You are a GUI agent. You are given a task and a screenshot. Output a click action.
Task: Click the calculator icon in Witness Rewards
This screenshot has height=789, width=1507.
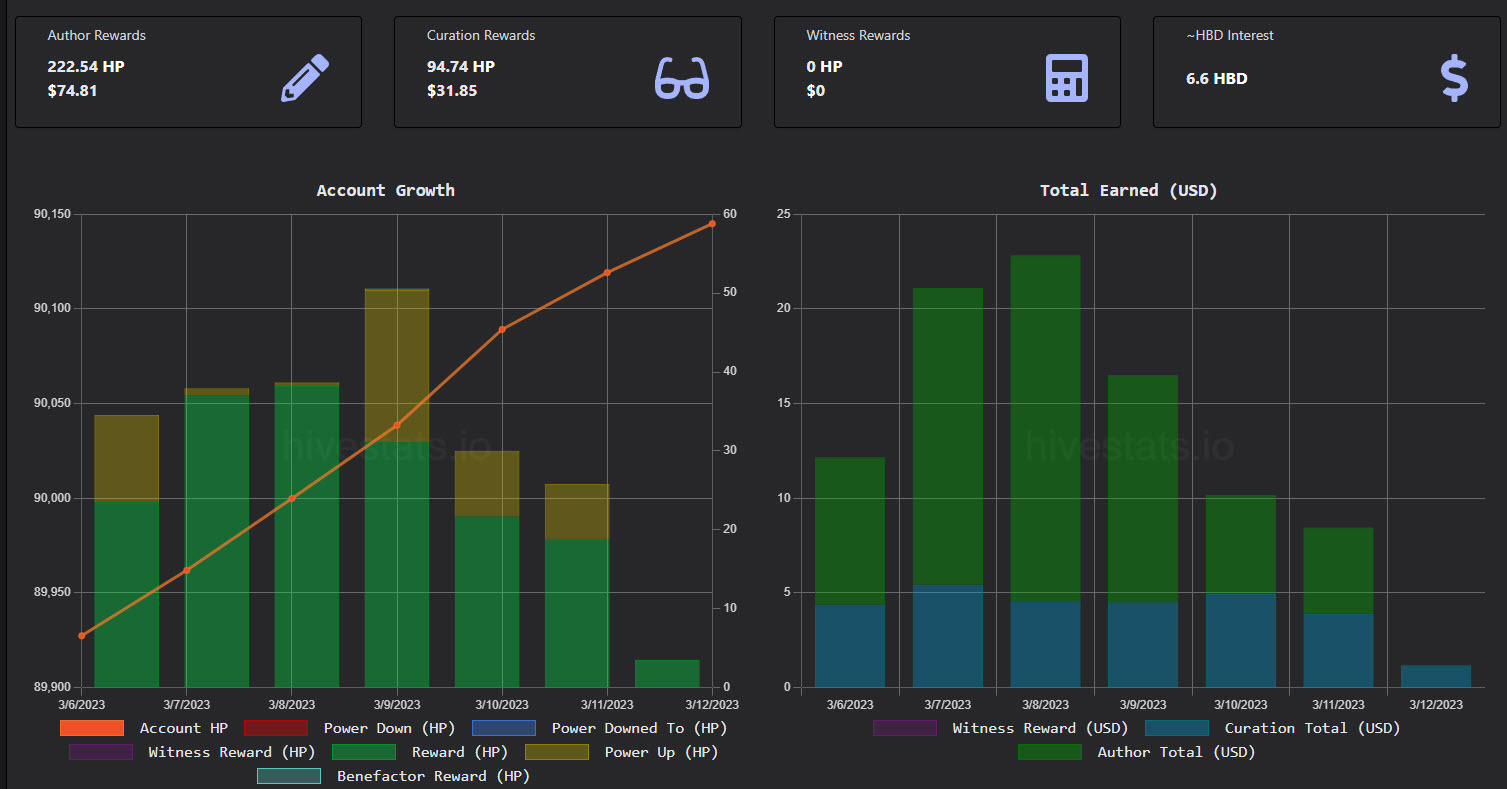[x=1066, y=78]
